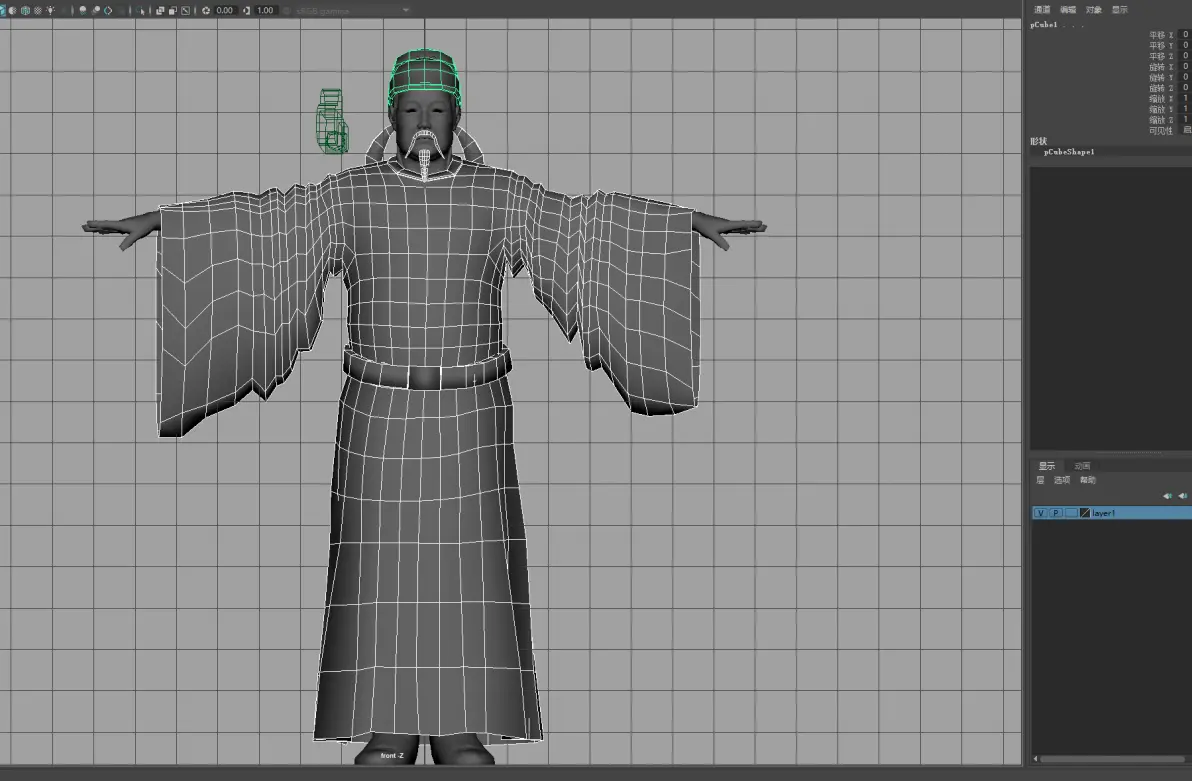Viewport: 1192px width, 781px height.
Task: Click the exposure value field 0.00
Action: pos(225,11)
